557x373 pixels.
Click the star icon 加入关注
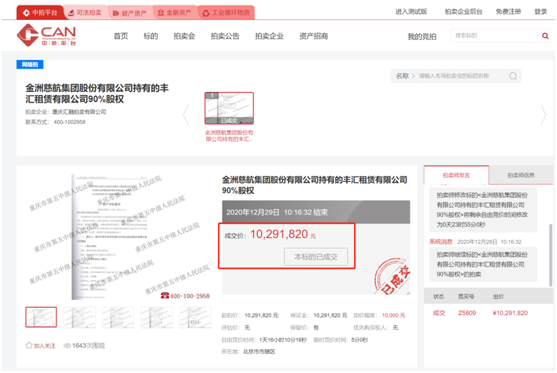pyautogui.click(x=29, y=345)
